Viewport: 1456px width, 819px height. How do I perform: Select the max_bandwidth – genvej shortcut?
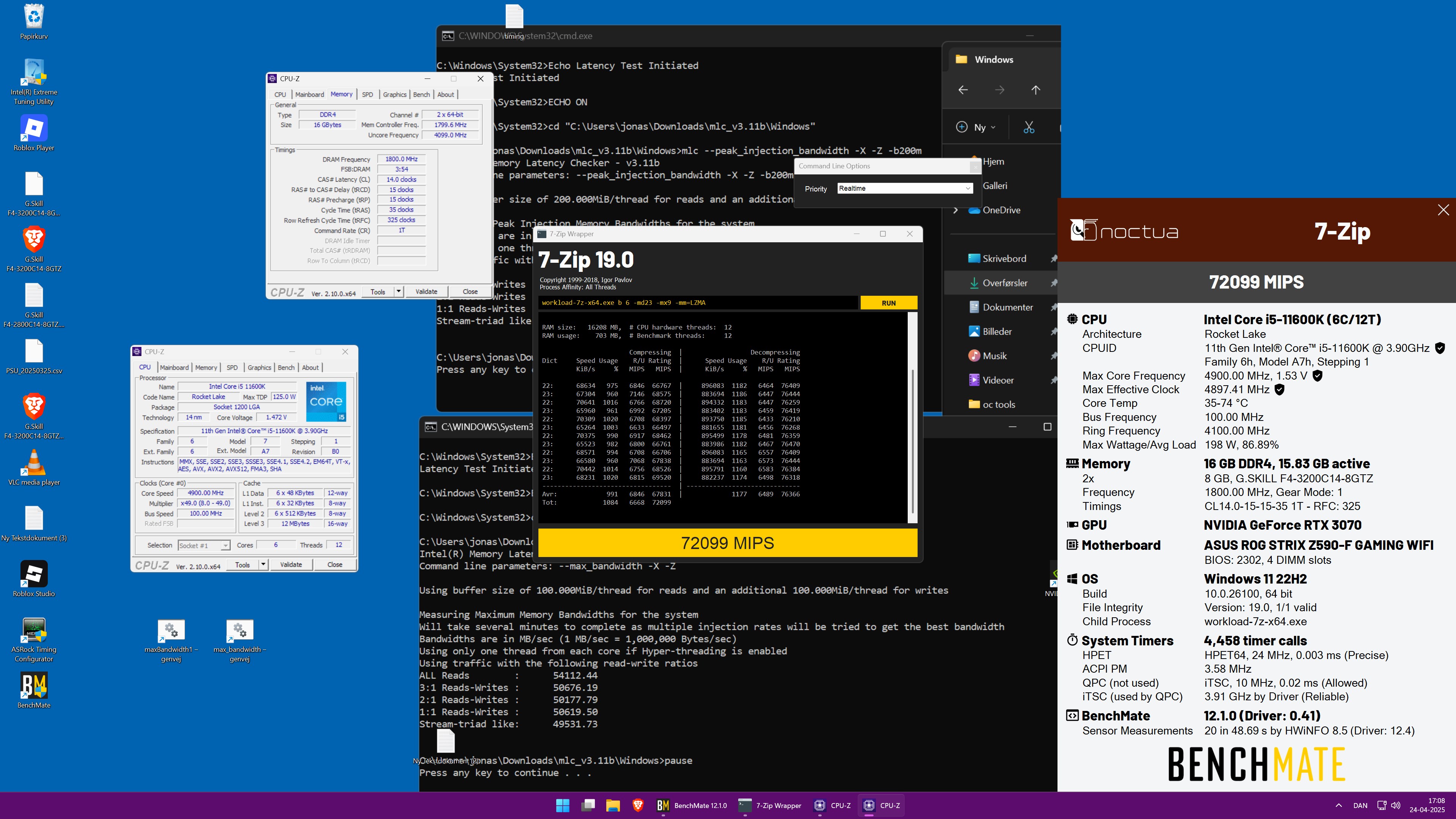coord(240,641)
